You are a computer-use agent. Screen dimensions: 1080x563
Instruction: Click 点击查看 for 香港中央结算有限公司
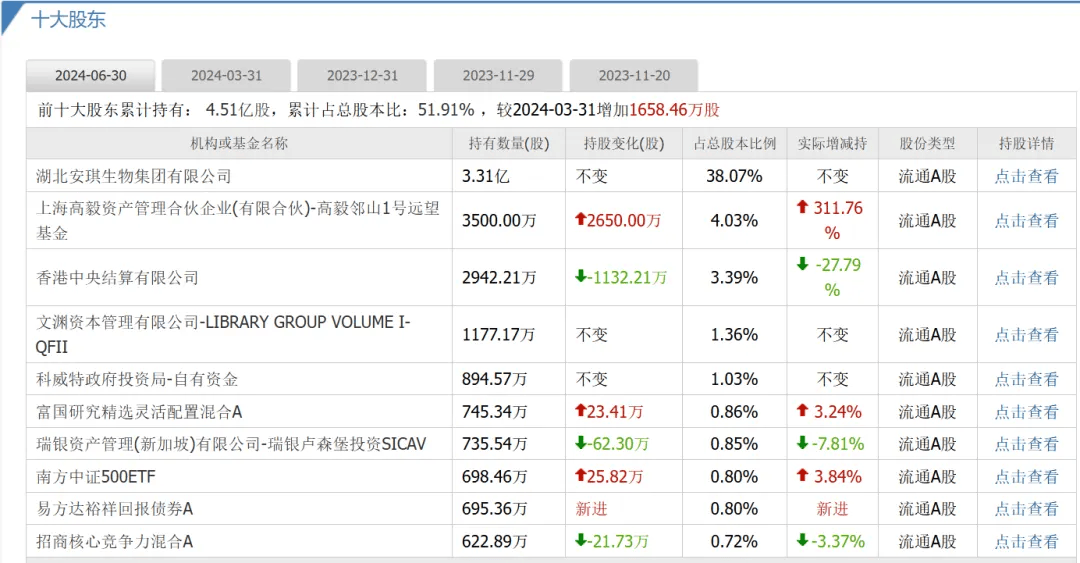[x=1026, y=278]
